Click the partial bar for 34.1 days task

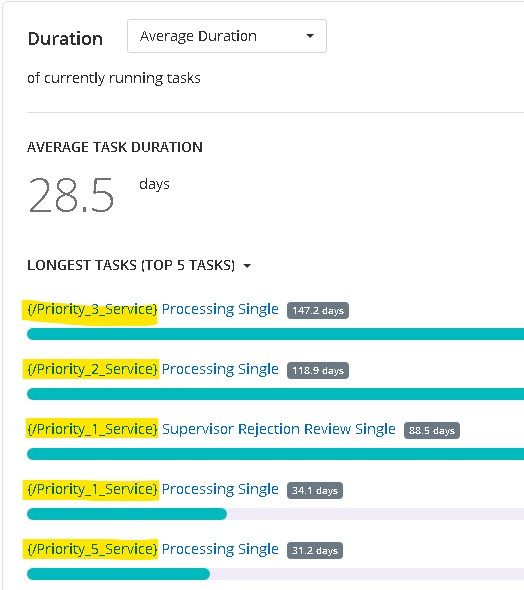(x=127, y=514)
